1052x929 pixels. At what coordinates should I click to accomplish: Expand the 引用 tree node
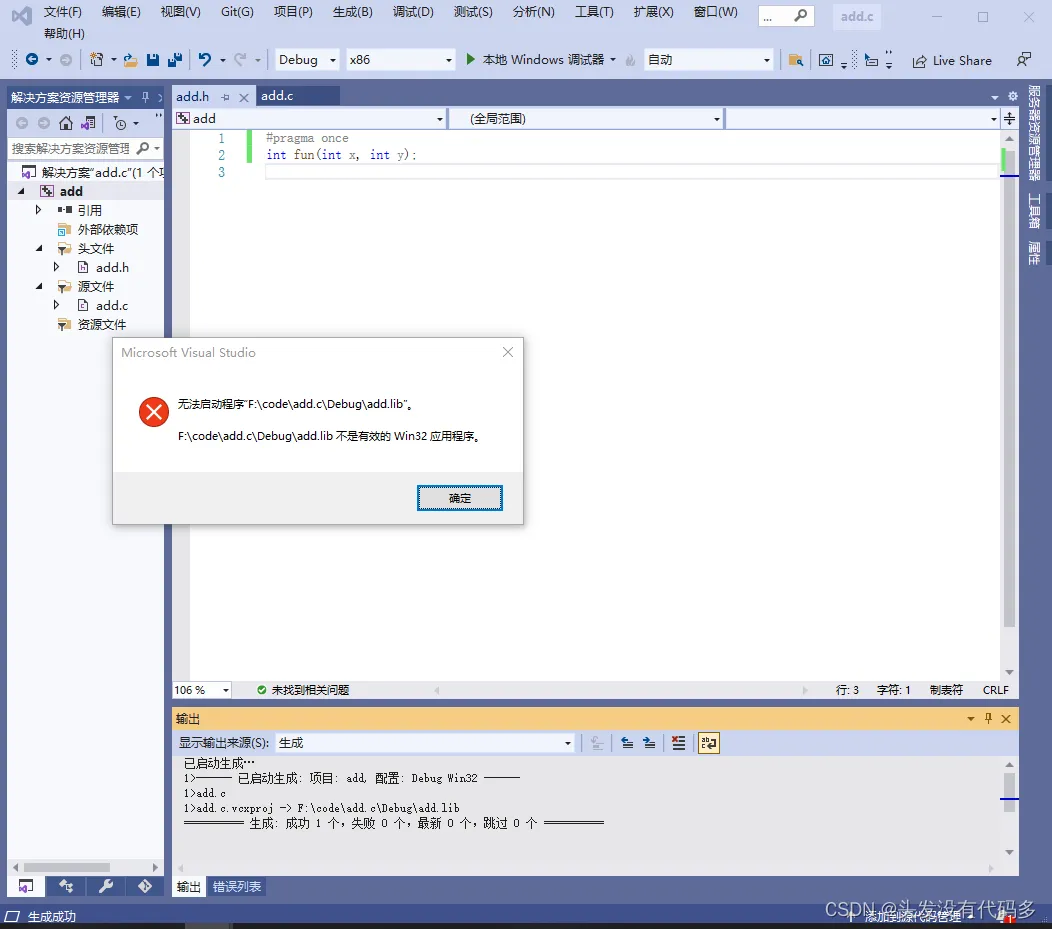(x=38, y=210)
